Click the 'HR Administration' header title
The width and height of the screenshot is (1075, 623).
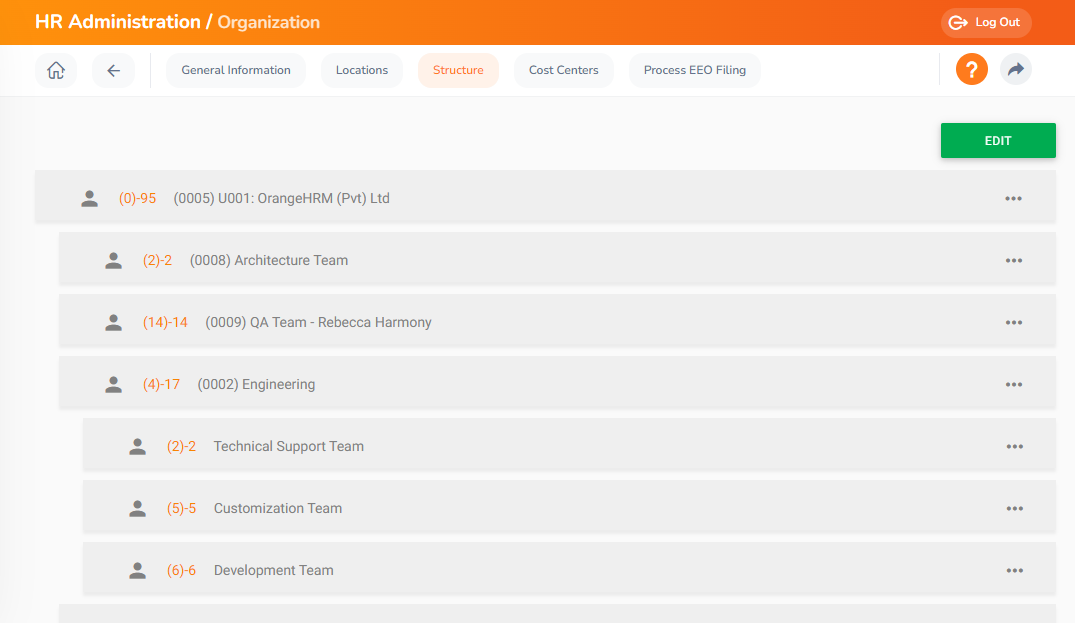118,22
